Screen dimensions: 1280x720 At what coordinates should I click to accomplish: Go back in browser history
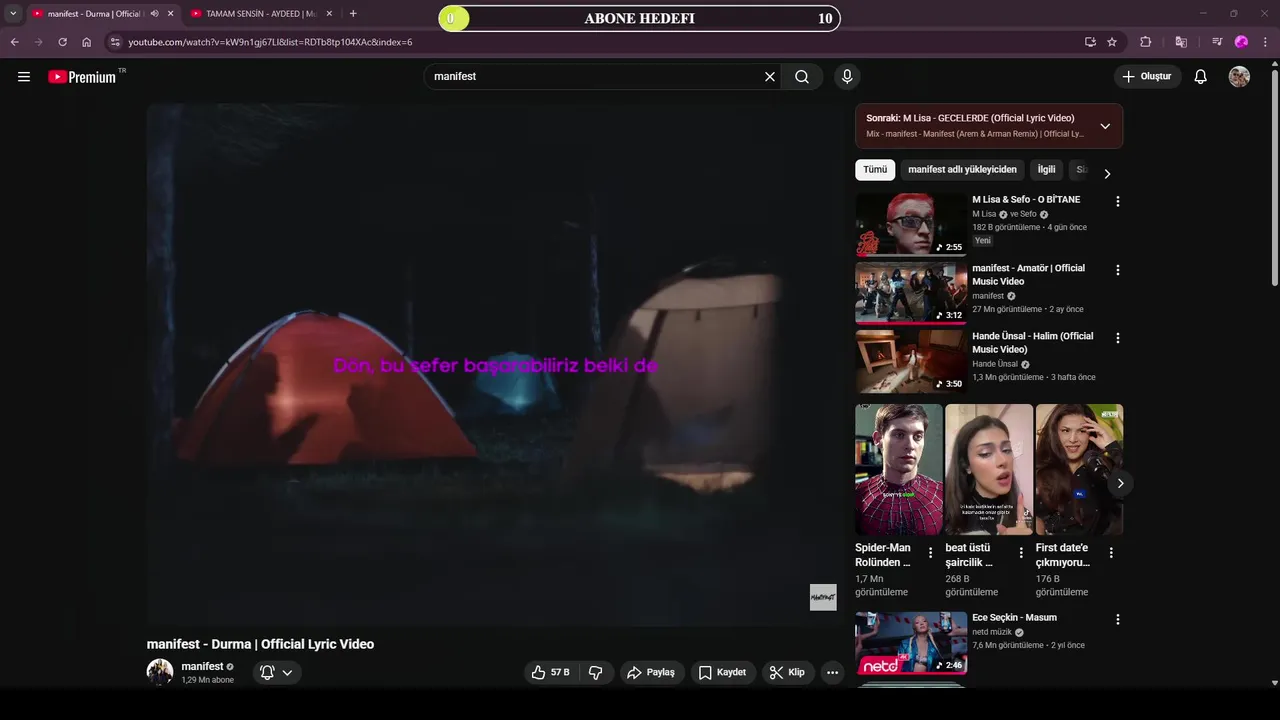click(x=15, y=42)
